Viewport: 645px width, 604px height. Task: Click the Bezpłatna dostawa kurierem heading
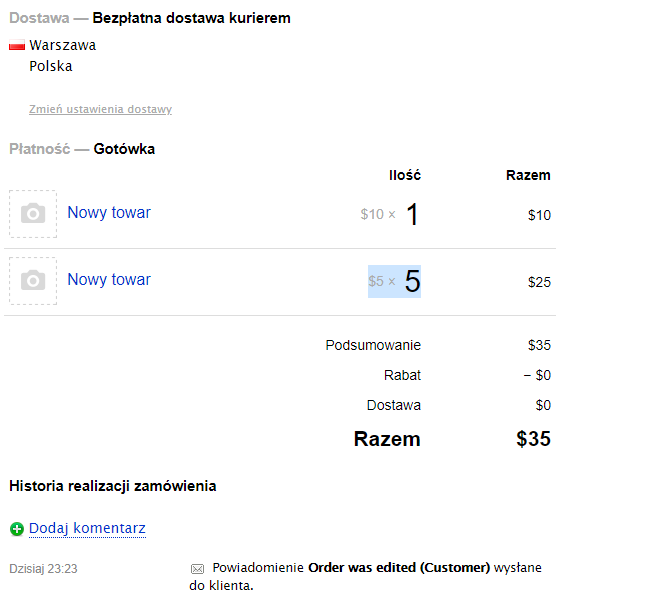[192, 18]
